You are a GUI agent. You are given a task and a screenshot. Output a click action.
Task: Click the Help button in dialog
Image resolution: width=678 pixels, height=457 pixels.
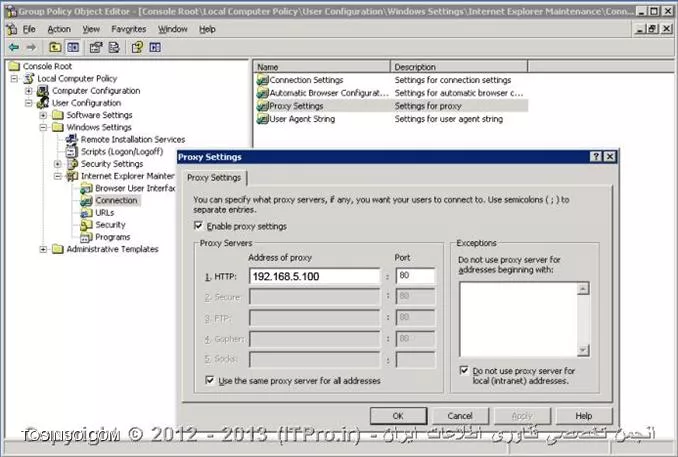(x=584, y=415)
